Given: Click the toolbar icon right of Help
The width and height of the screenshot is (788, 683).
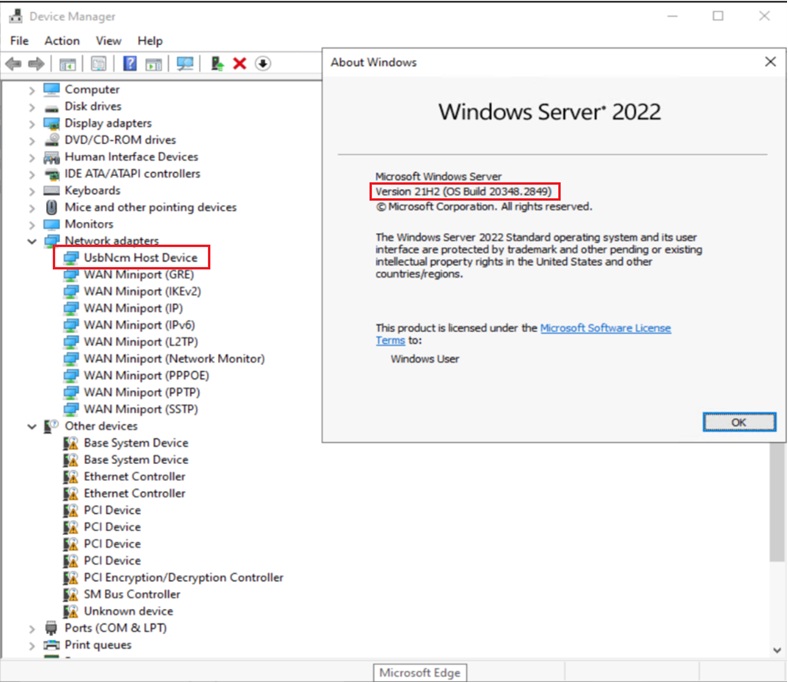Looking at the screenshot, I should point(154,64).
